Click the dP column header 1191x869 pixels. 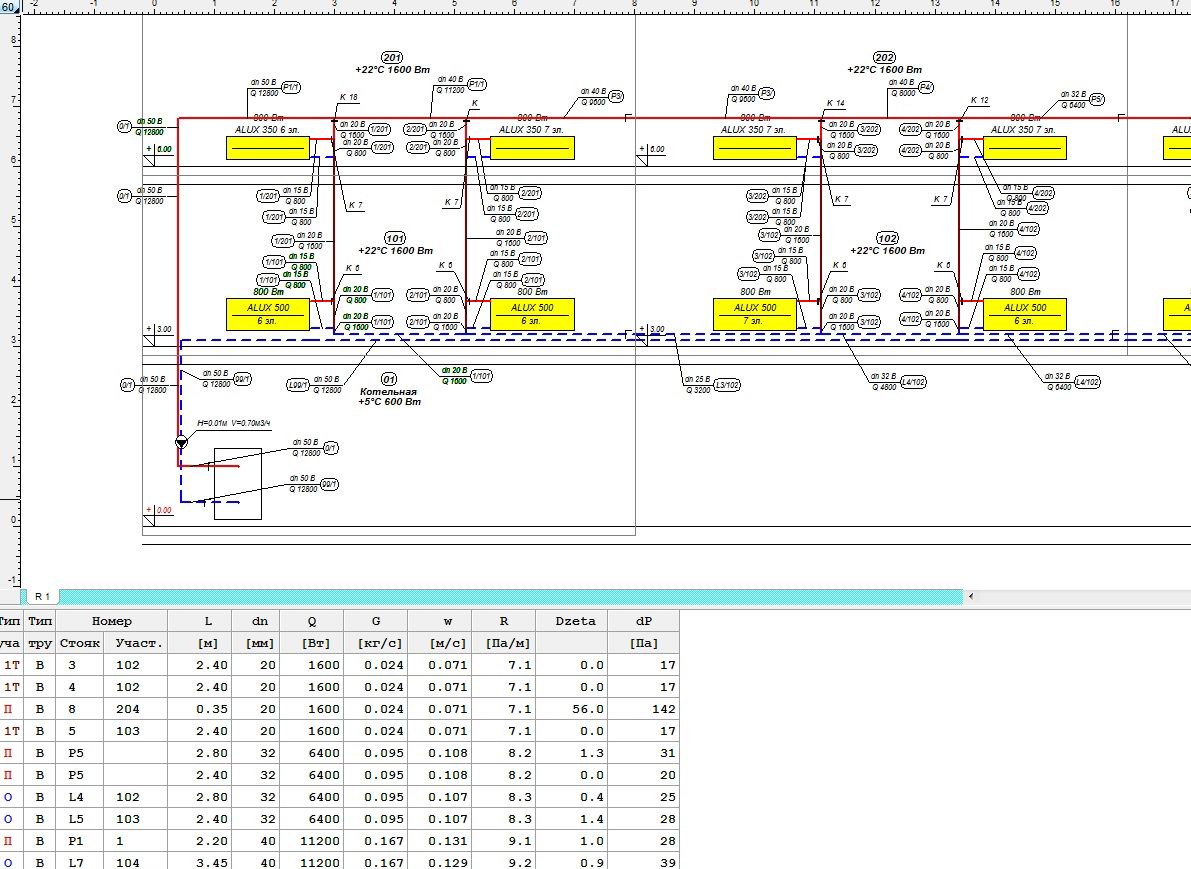(x=645, y=621)
